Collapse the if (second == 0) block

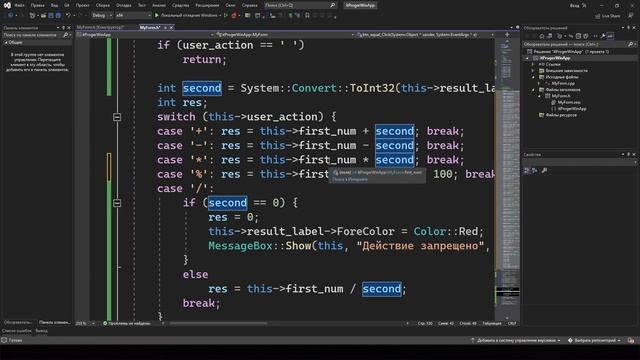point(117,203)
